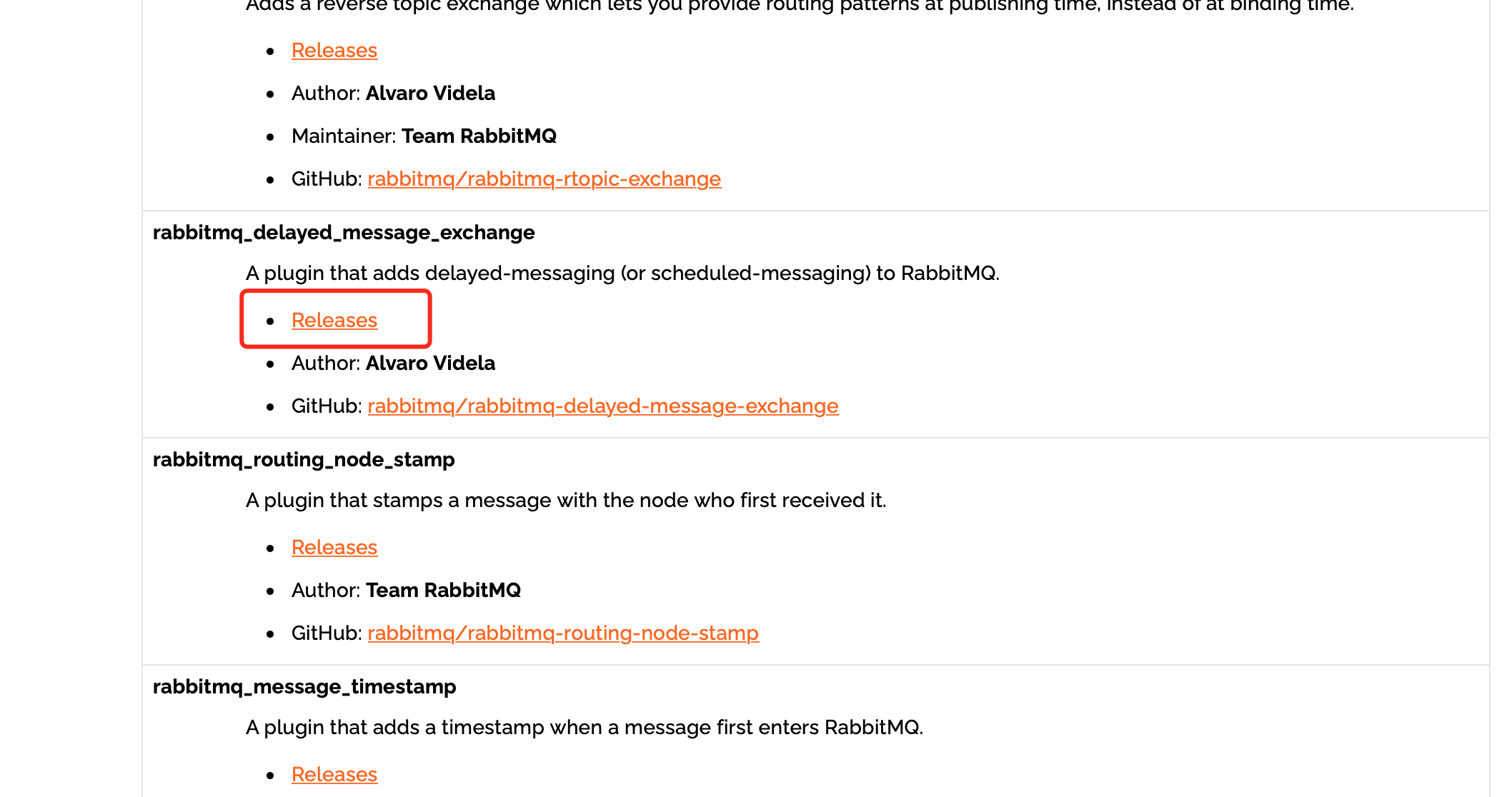Screen dimensions: 1512x797
Task: Click Author Alvaro Videla under delayed message exchange
Action: point(393,363)
